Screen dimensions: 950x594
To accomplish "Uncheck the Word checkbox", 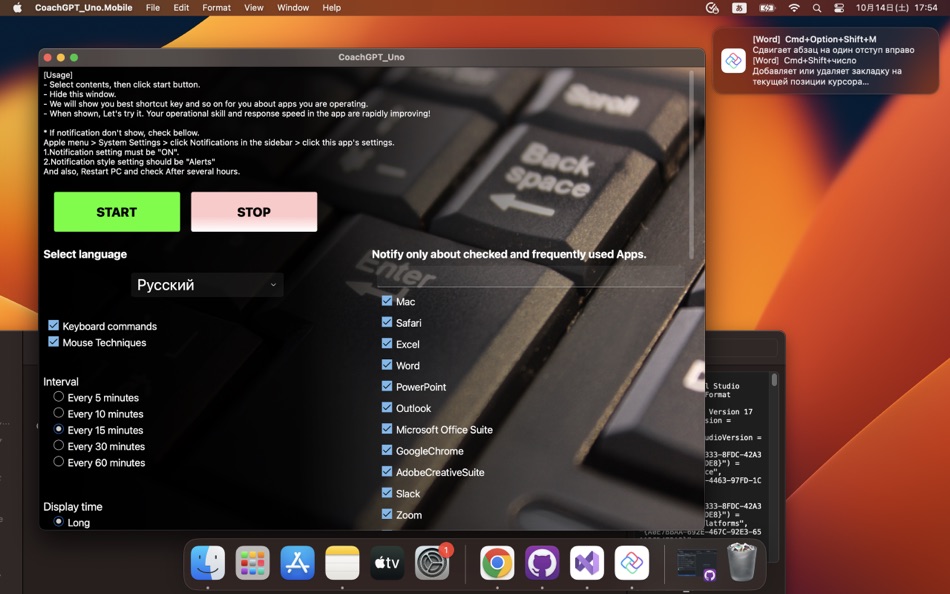I will click(387, 365).
